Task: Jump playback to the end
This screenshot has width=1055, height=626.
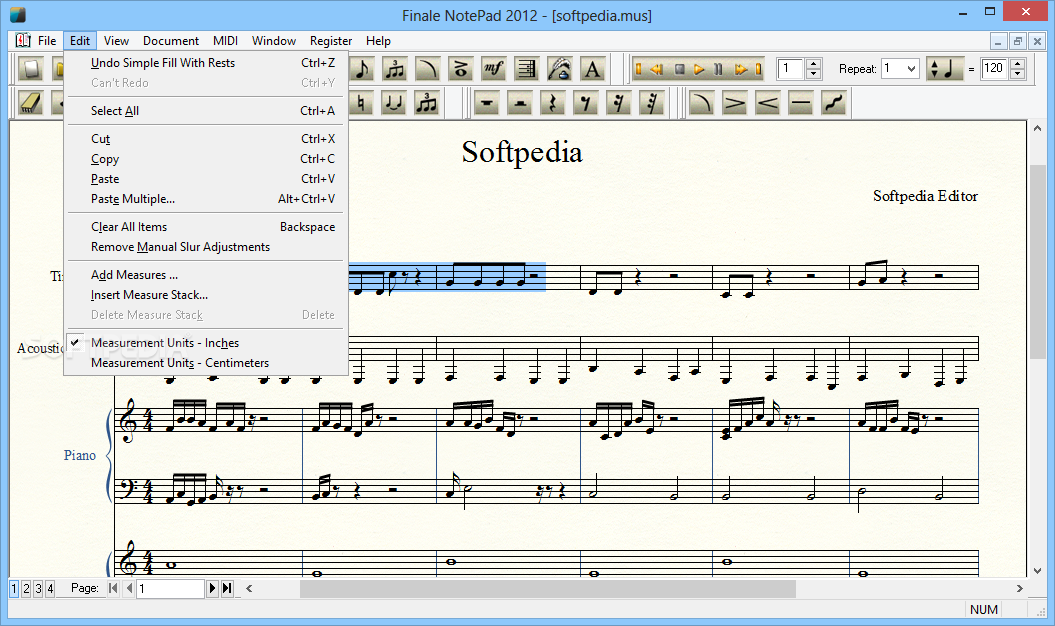Action: [758, 69]
